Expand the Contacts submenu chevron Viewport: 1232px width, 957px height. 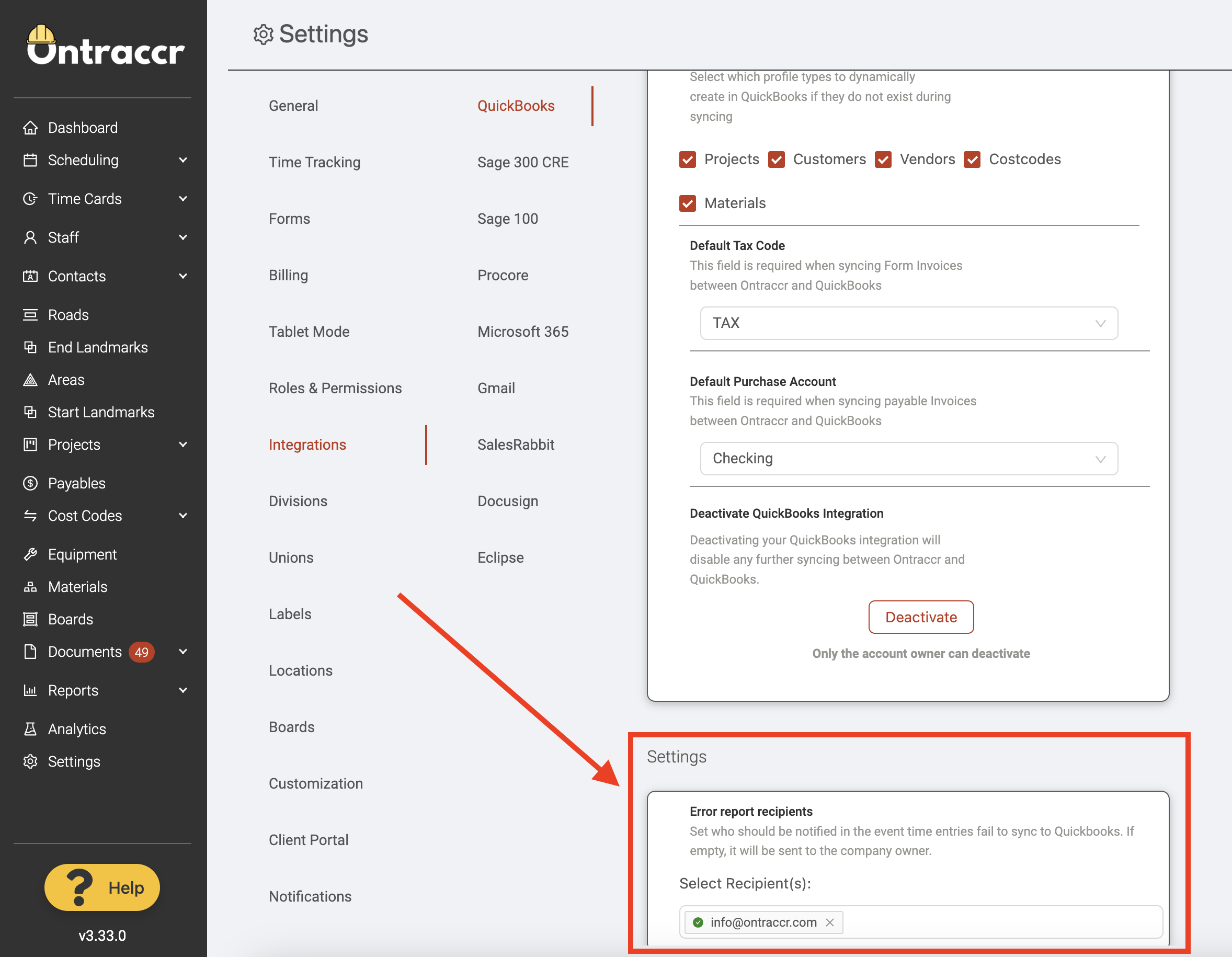tap(183, 276)
